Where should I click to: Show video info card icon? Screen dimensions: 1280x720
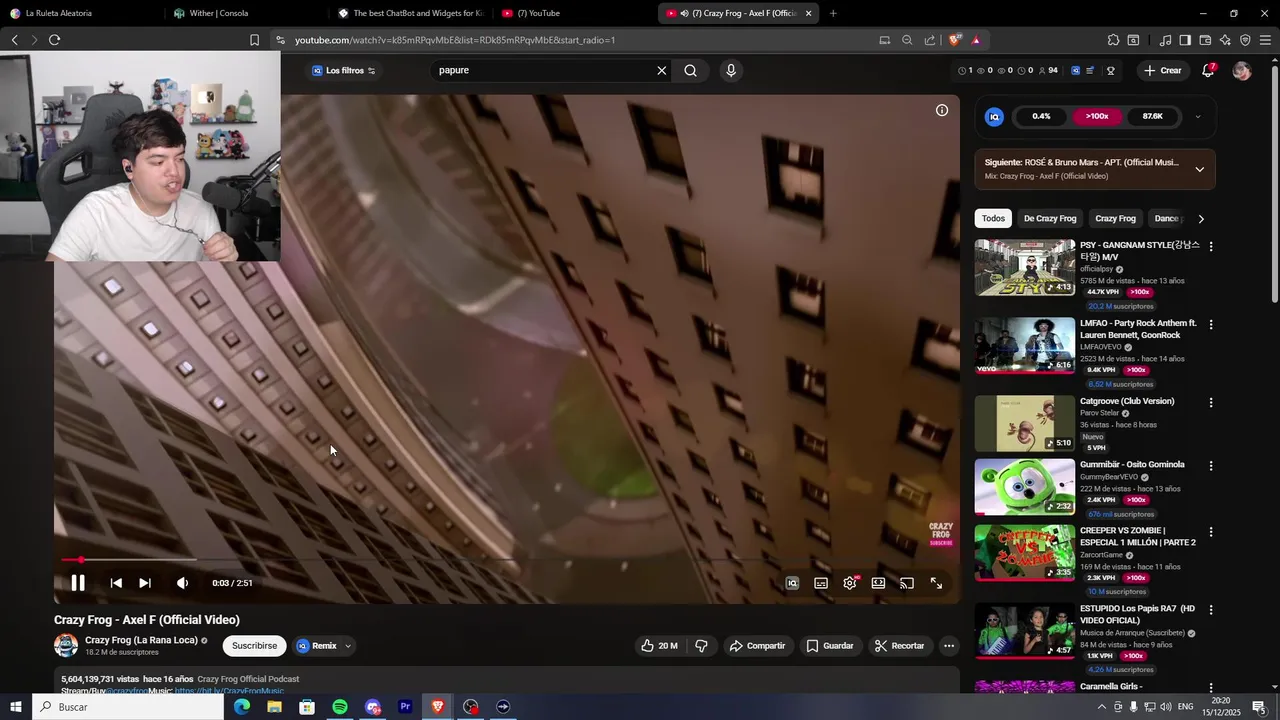[x=942, y=110]
